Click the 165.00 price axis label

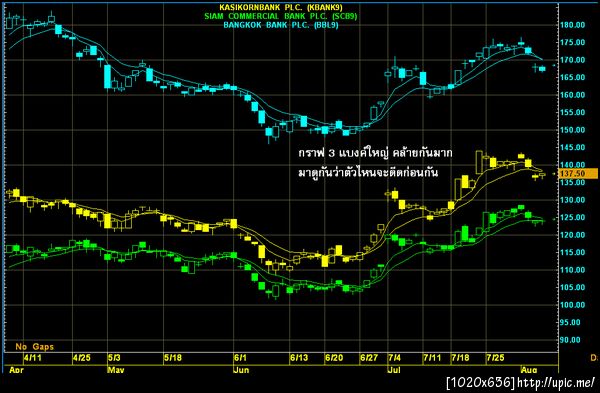572,77
